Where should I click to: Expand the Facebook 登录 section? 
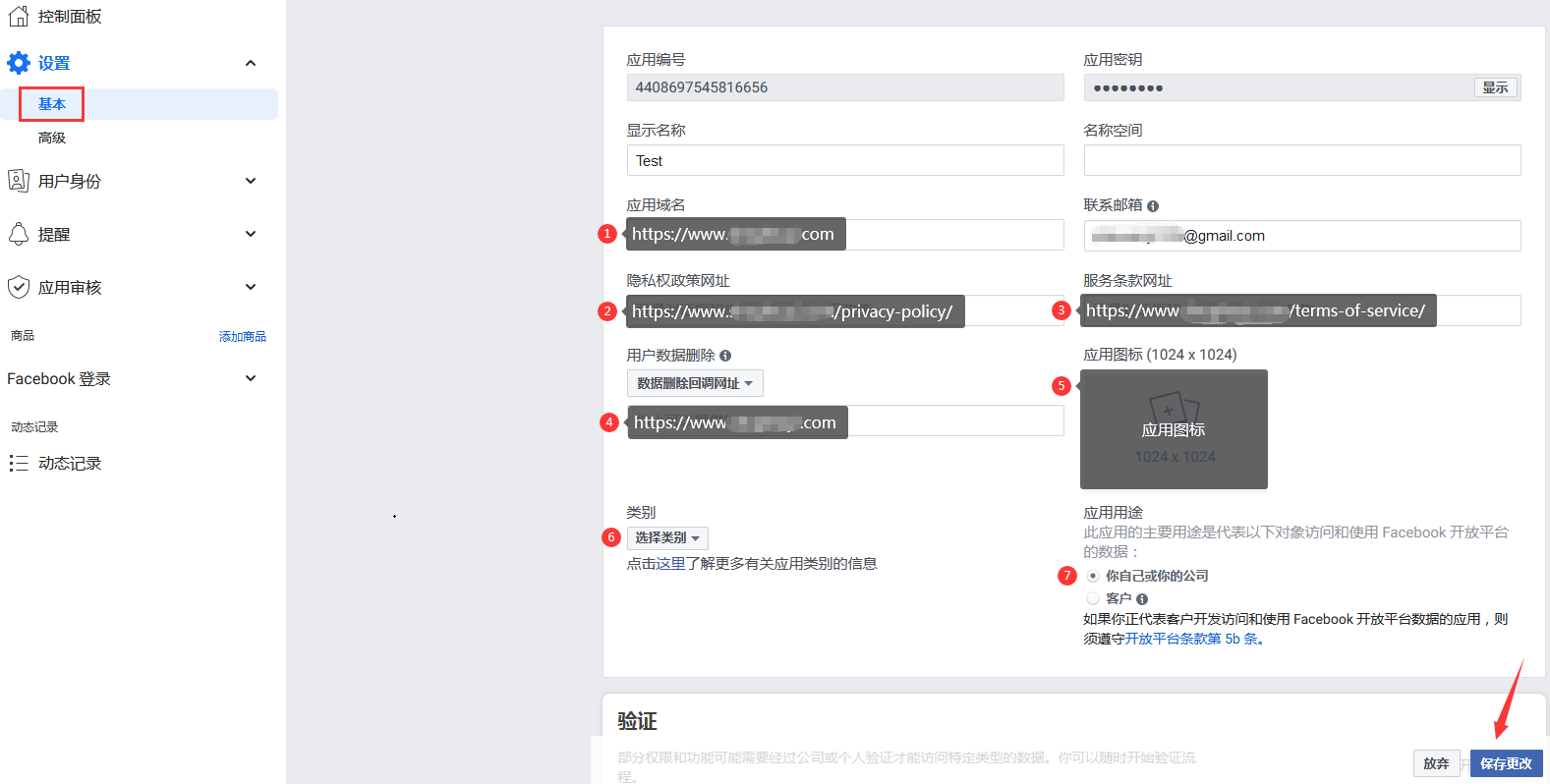click(251, 378)
